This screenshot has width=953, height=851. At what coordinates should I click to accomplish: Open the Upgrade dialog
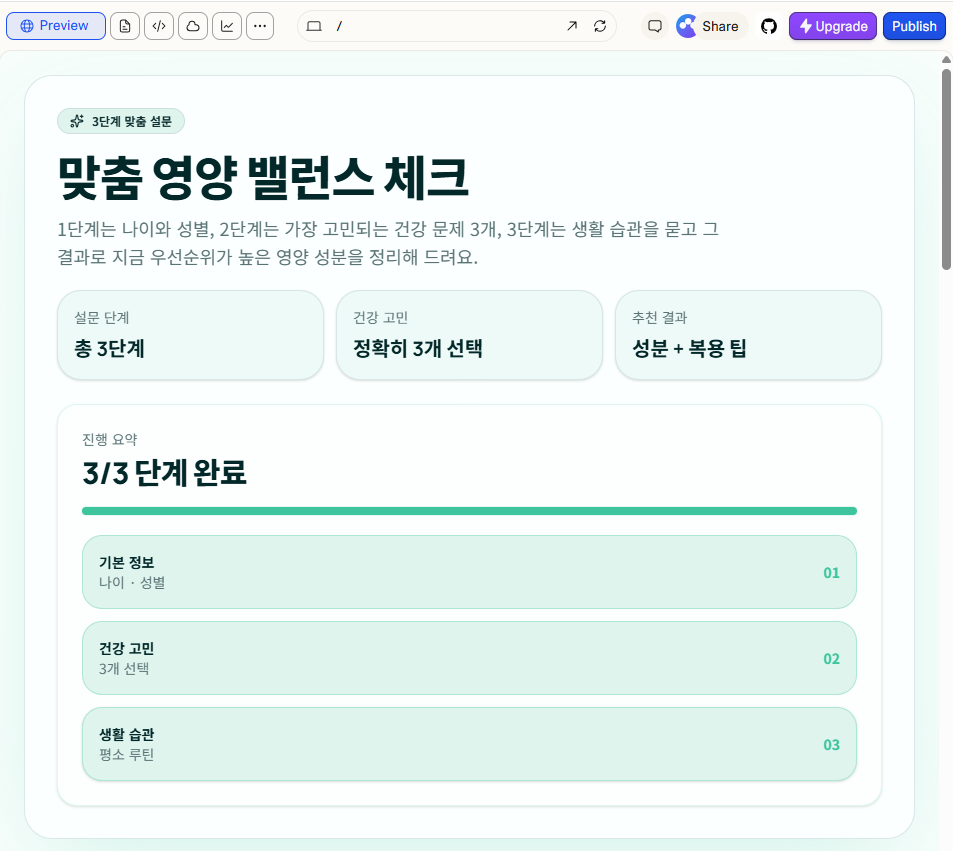coord(832,26)
